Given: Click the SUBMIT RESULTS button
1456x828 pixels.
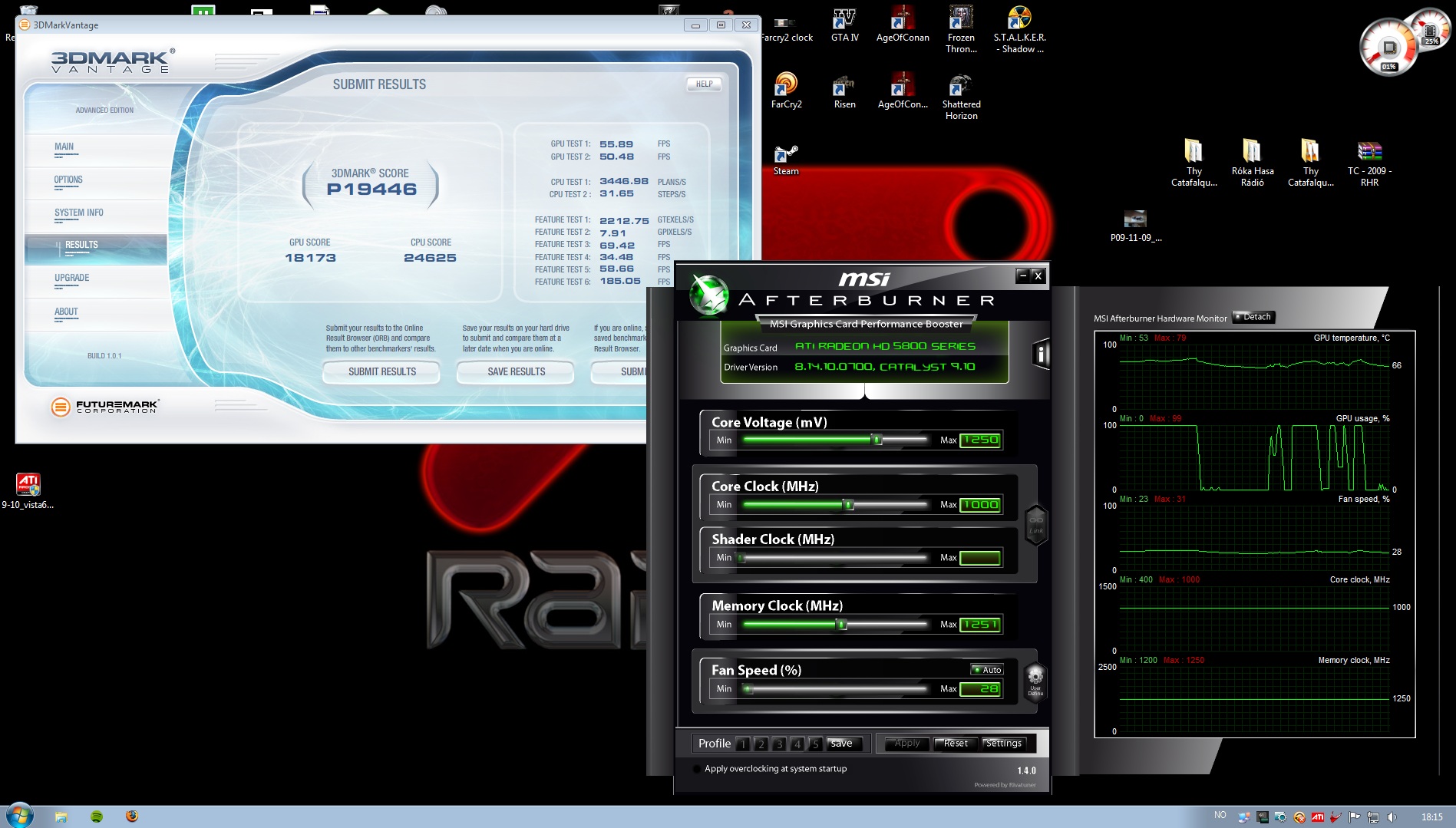Looking at the screenshot, I should pos(381,372).
